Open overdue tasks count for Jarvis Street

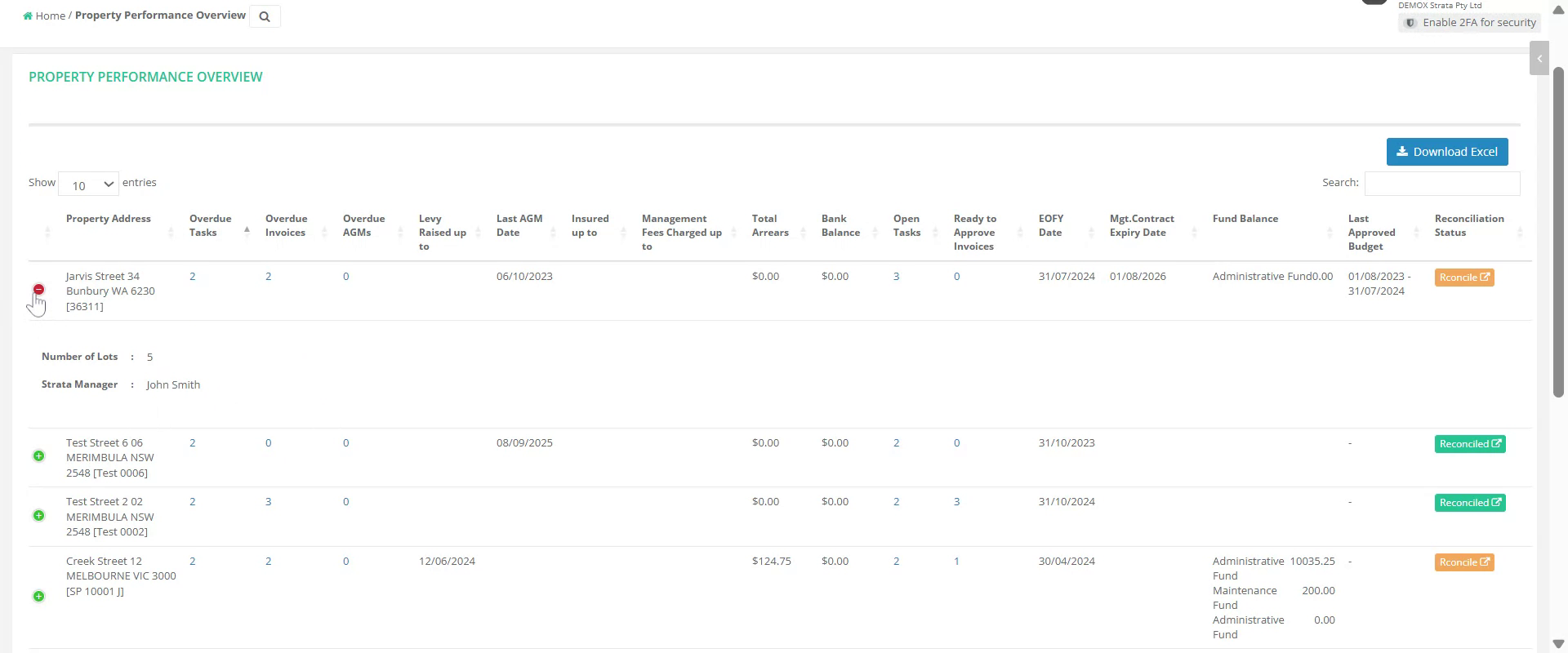tap(193, 277)
